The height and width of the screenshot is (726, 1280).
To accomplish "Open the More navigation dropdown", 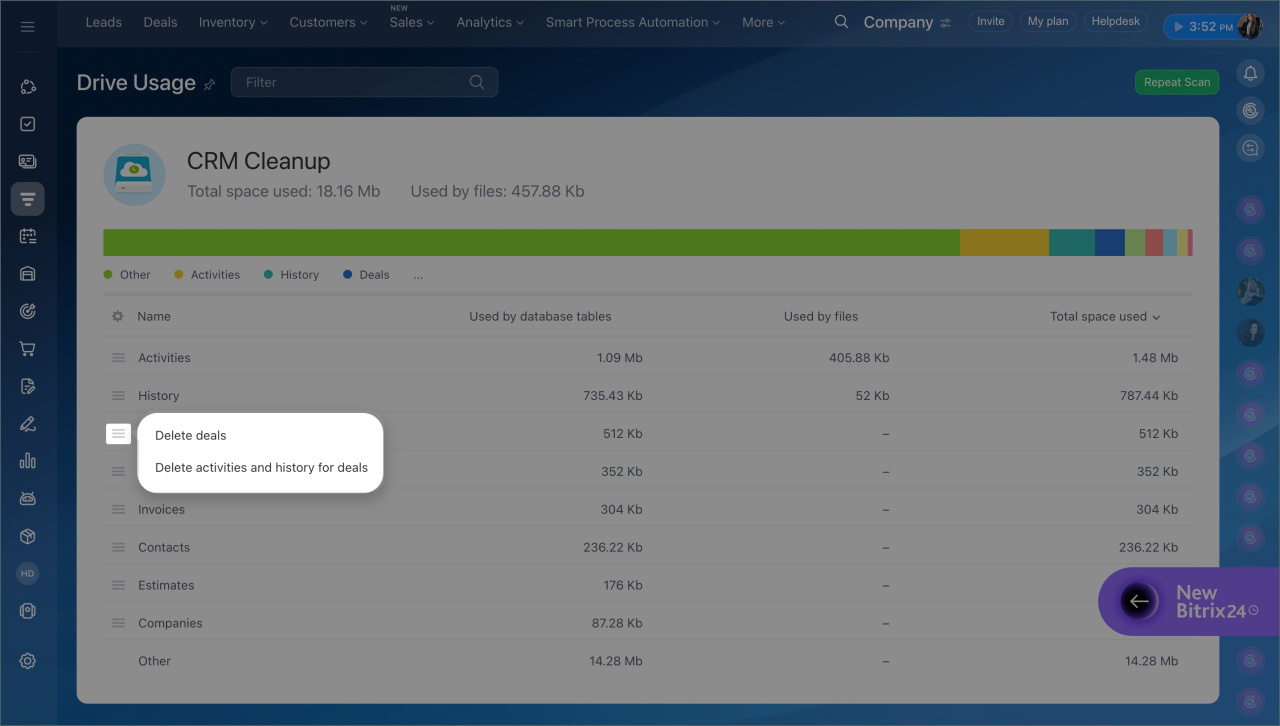I will pos(763,22).
